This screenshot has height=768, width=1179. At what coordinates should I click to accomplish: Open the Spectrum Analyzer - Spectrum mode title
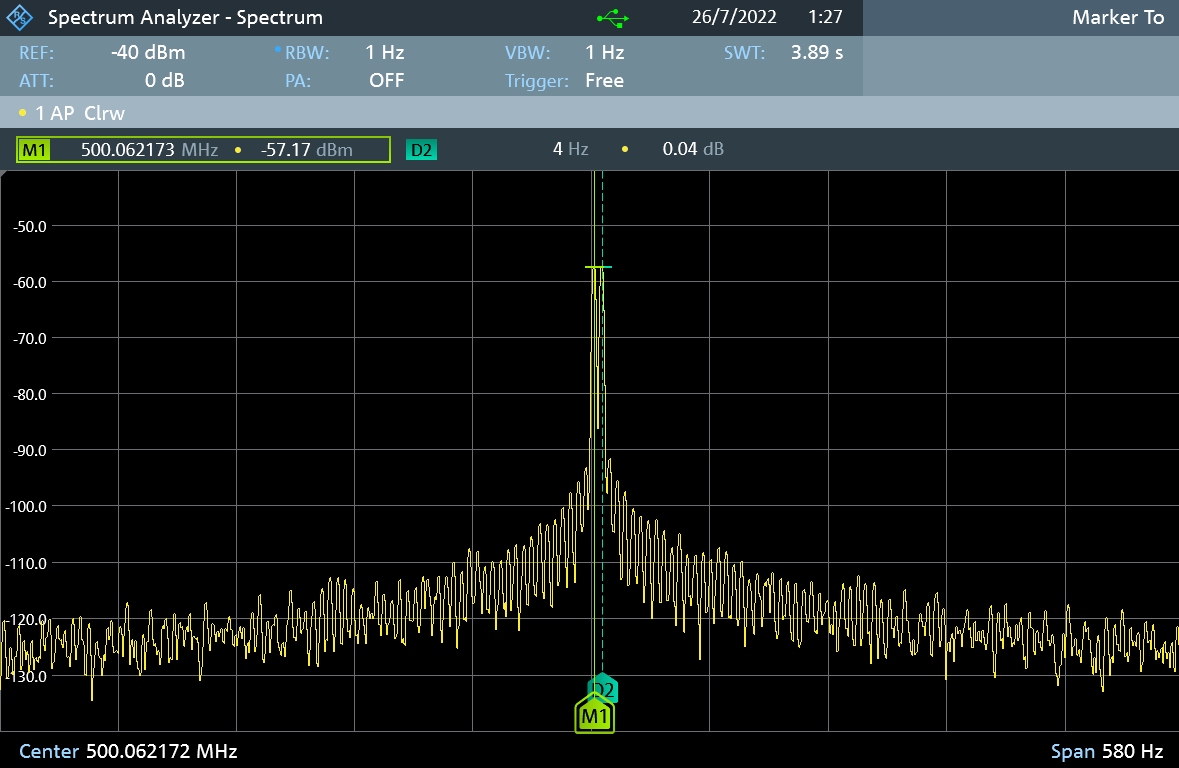tap(185, 18)
